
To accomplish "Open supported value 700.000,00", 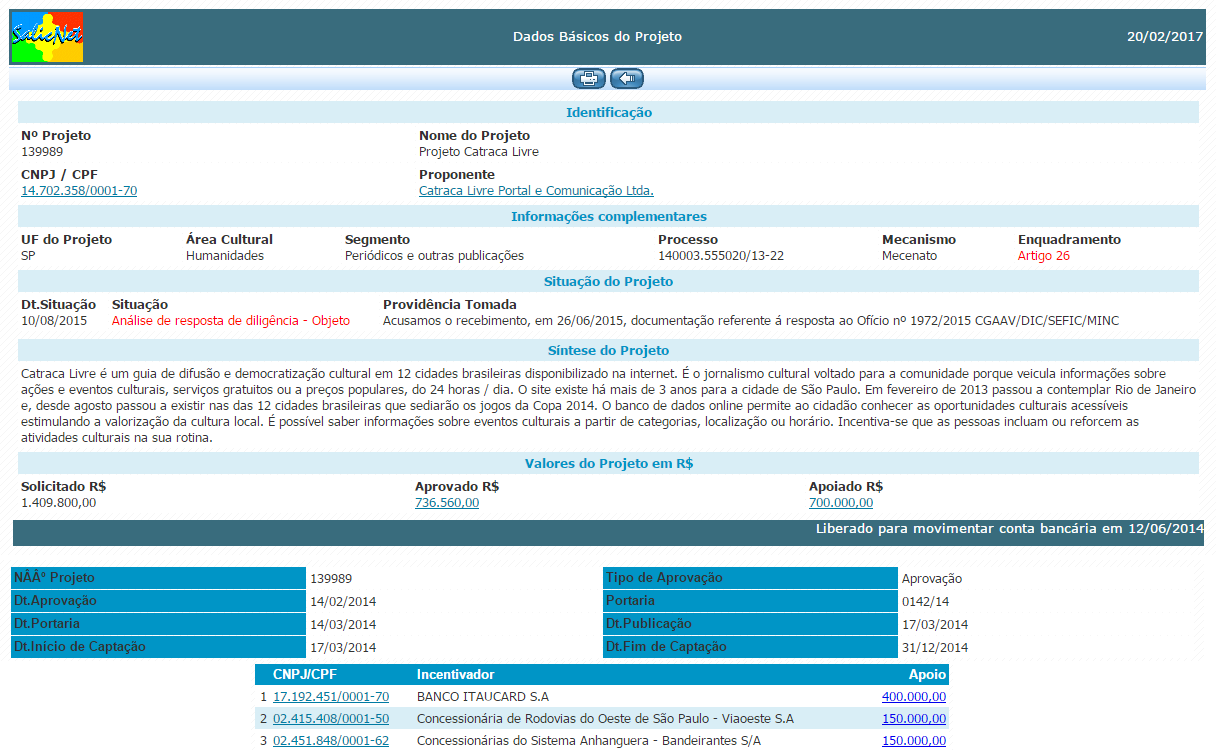I will point(841,503).
